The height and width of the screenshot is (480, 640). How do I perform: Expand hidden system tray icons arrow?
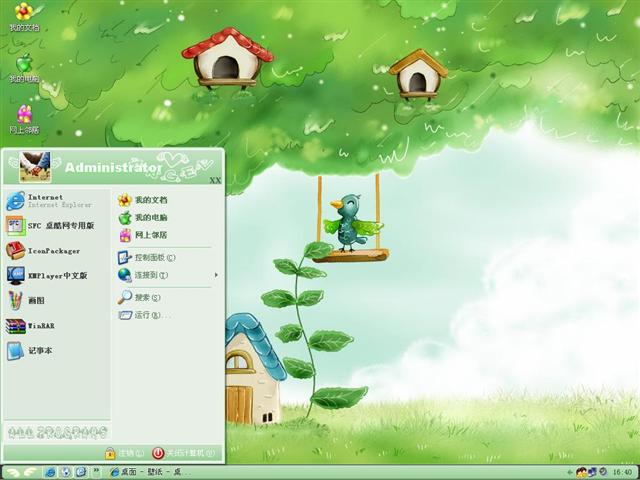pyautogui.click(x=570, y=473)
